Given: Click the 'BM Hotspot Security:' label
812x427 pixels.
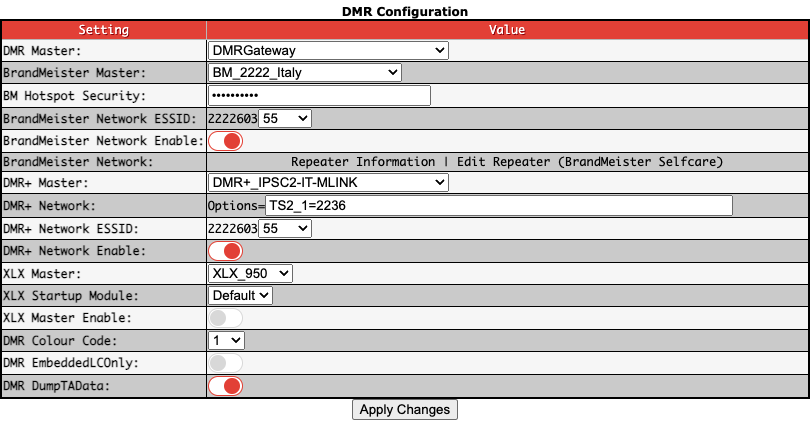Looking at the screenshot, I should click(x=75, y=96).
